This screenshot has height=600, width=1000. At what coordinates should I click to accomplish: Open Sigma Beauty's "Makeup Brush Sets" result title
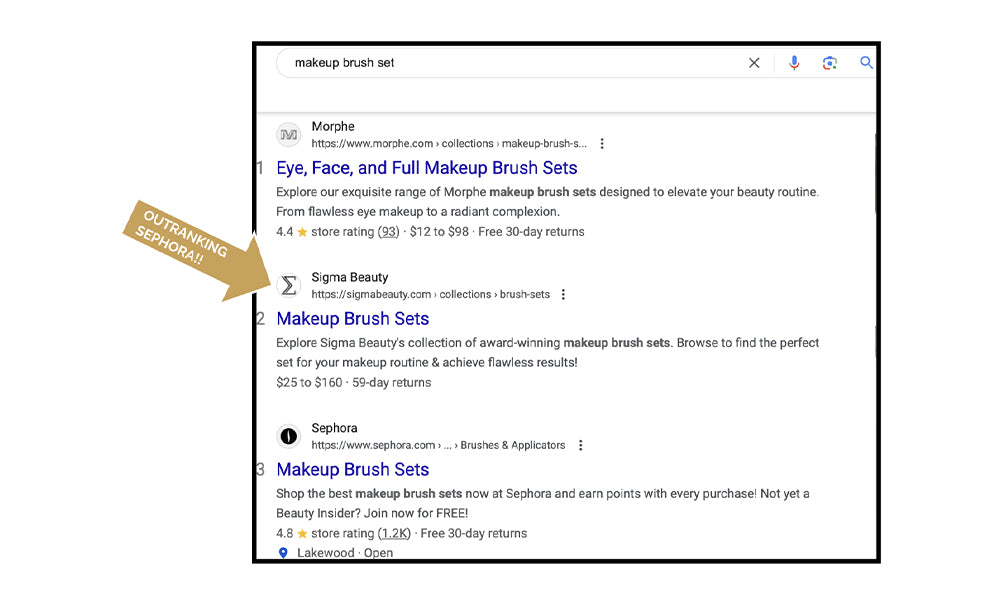tap(353, 319)
